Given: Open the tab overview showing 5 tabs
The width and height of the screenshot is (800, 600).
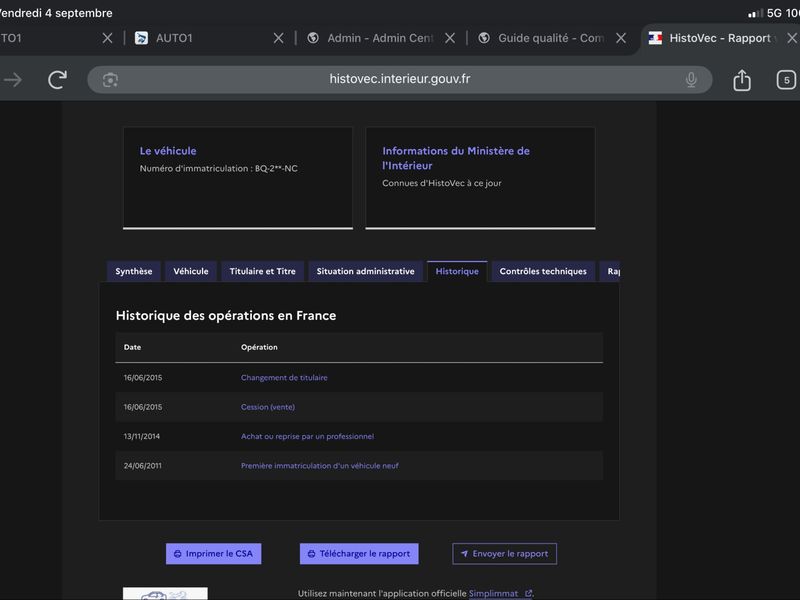Looking at the screenshot, I should click(786, 80).
